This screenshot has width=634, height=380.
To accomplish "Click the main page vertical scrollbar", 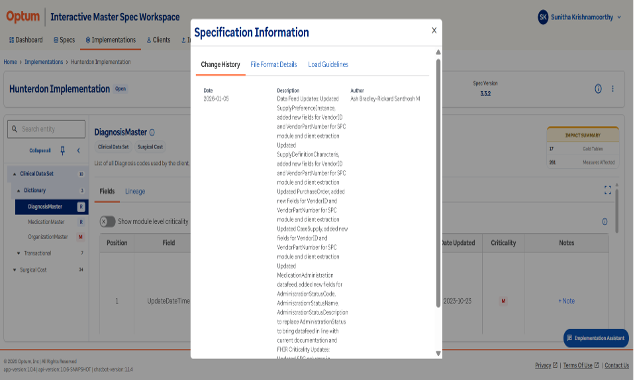I will point(617,210).
